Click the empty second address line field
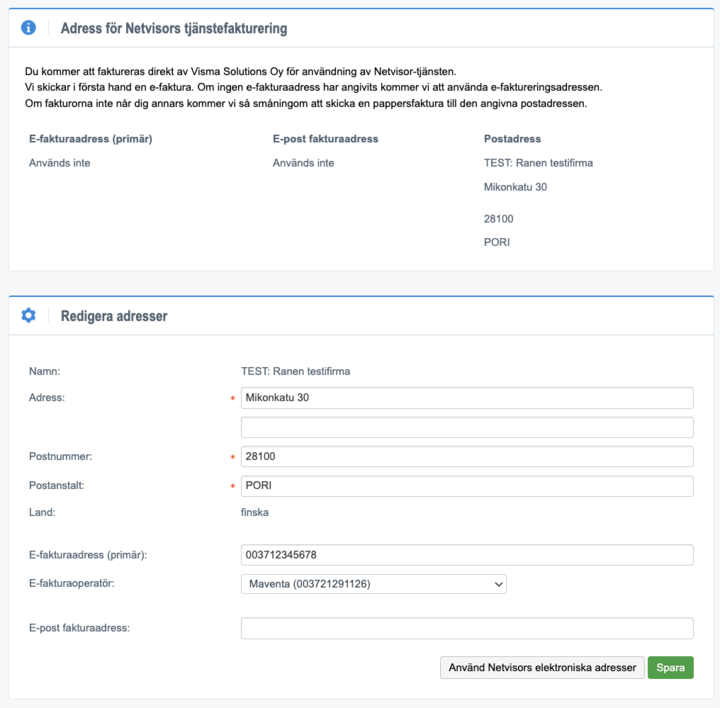 [467, 427]
